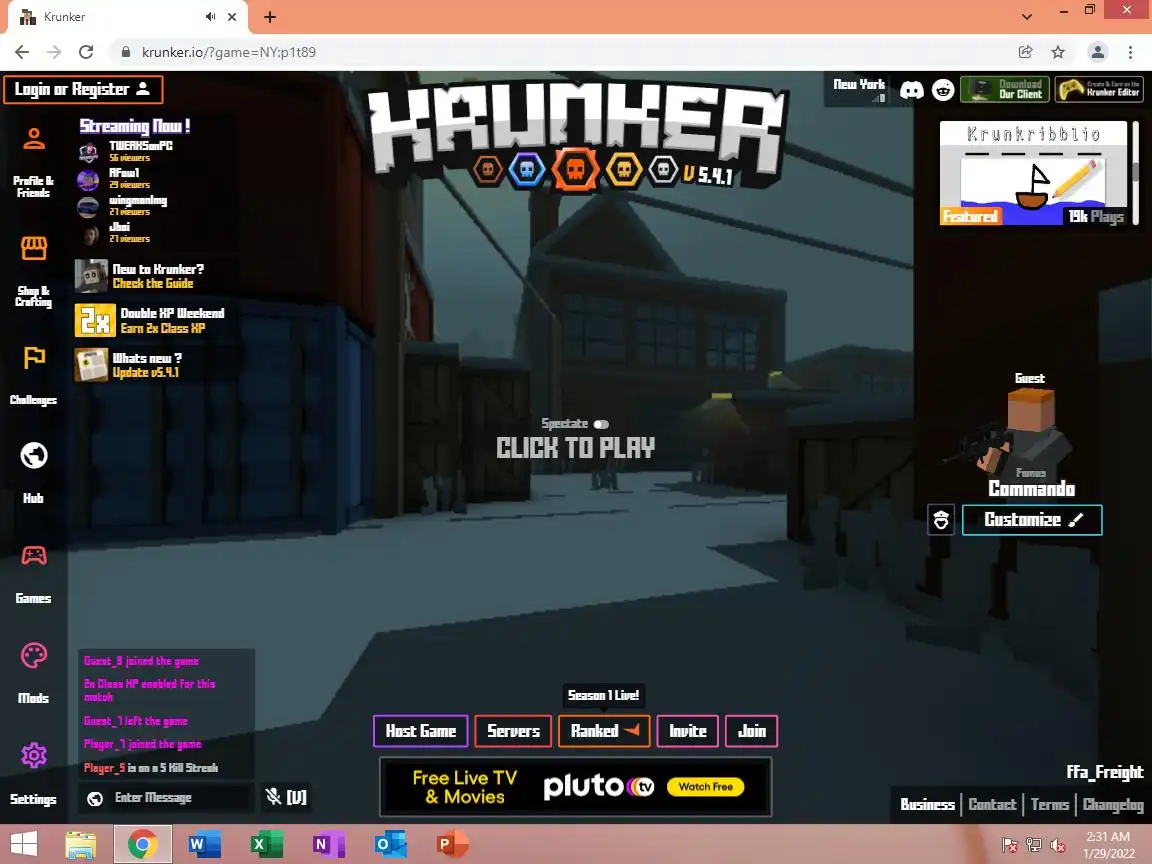The image size is (1152, 864).
Task: Click the browser share page icon
Action: pos(1026,52)
